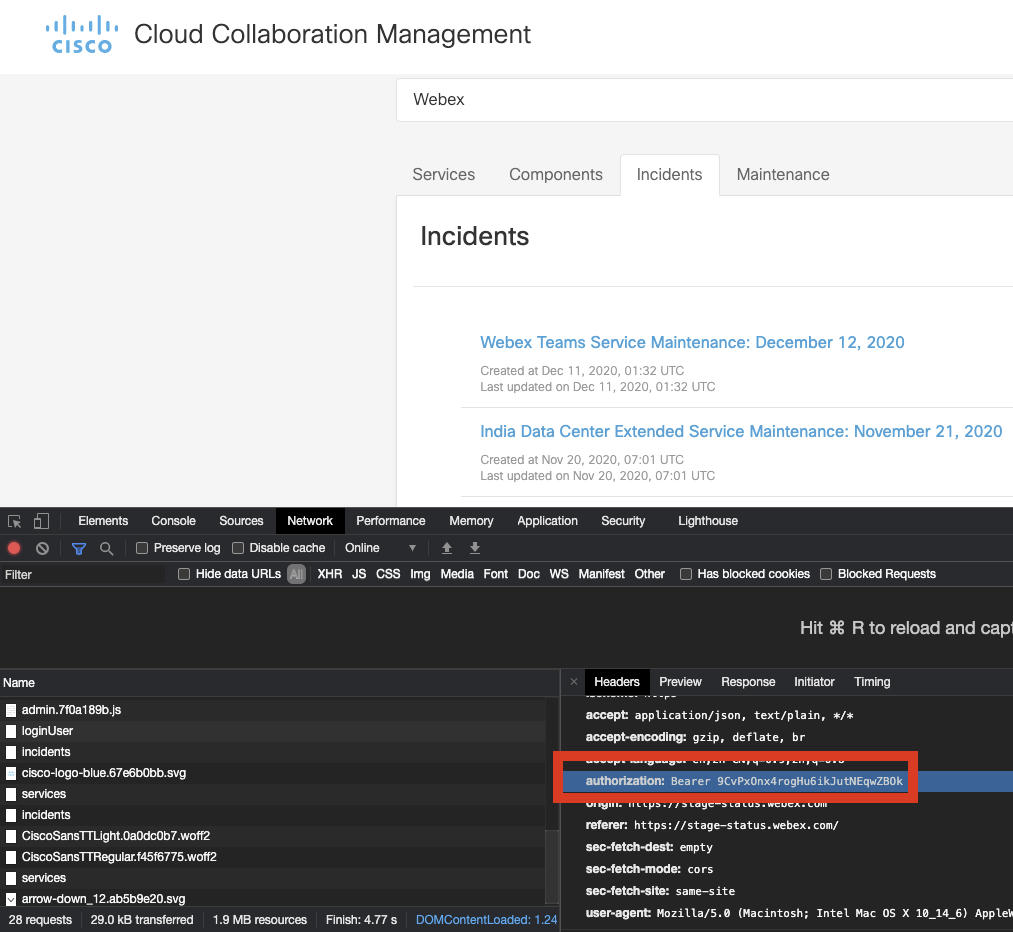Select arrow-down_12.ab5b9e20.svg file icon

coord(11,899)
